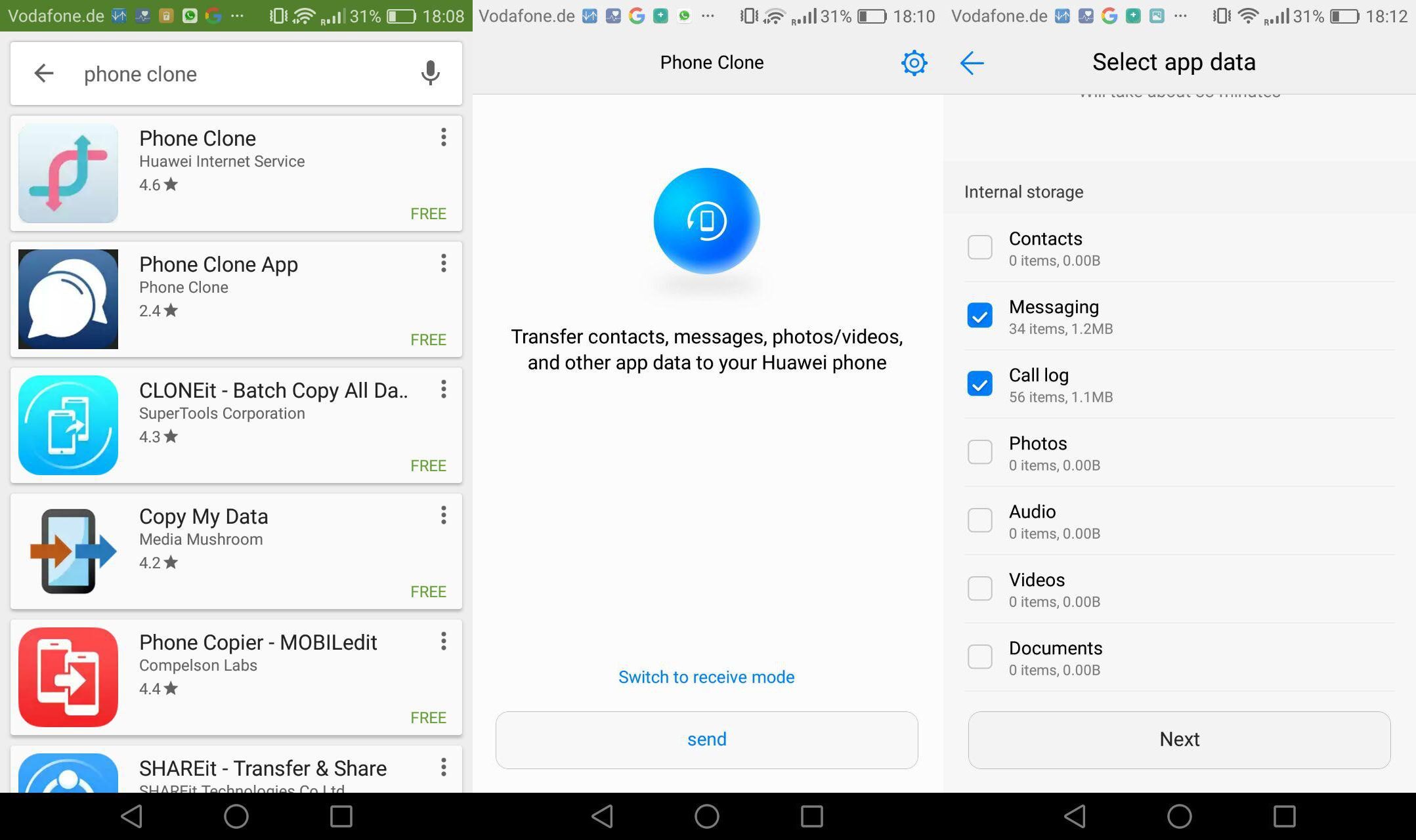Tap the Next button

[x=1179, y=740]
